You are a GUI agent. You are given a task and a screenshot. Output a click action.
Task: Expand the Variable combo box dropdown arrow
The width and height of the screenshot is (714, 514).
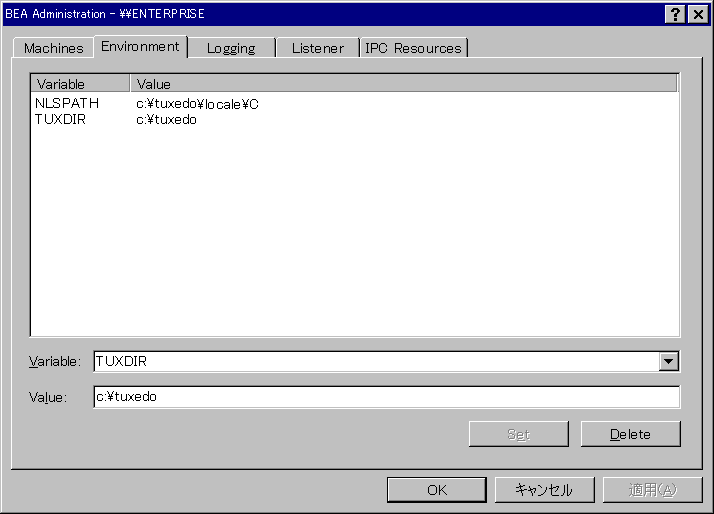pyautogui.click(x=668, y=361)
